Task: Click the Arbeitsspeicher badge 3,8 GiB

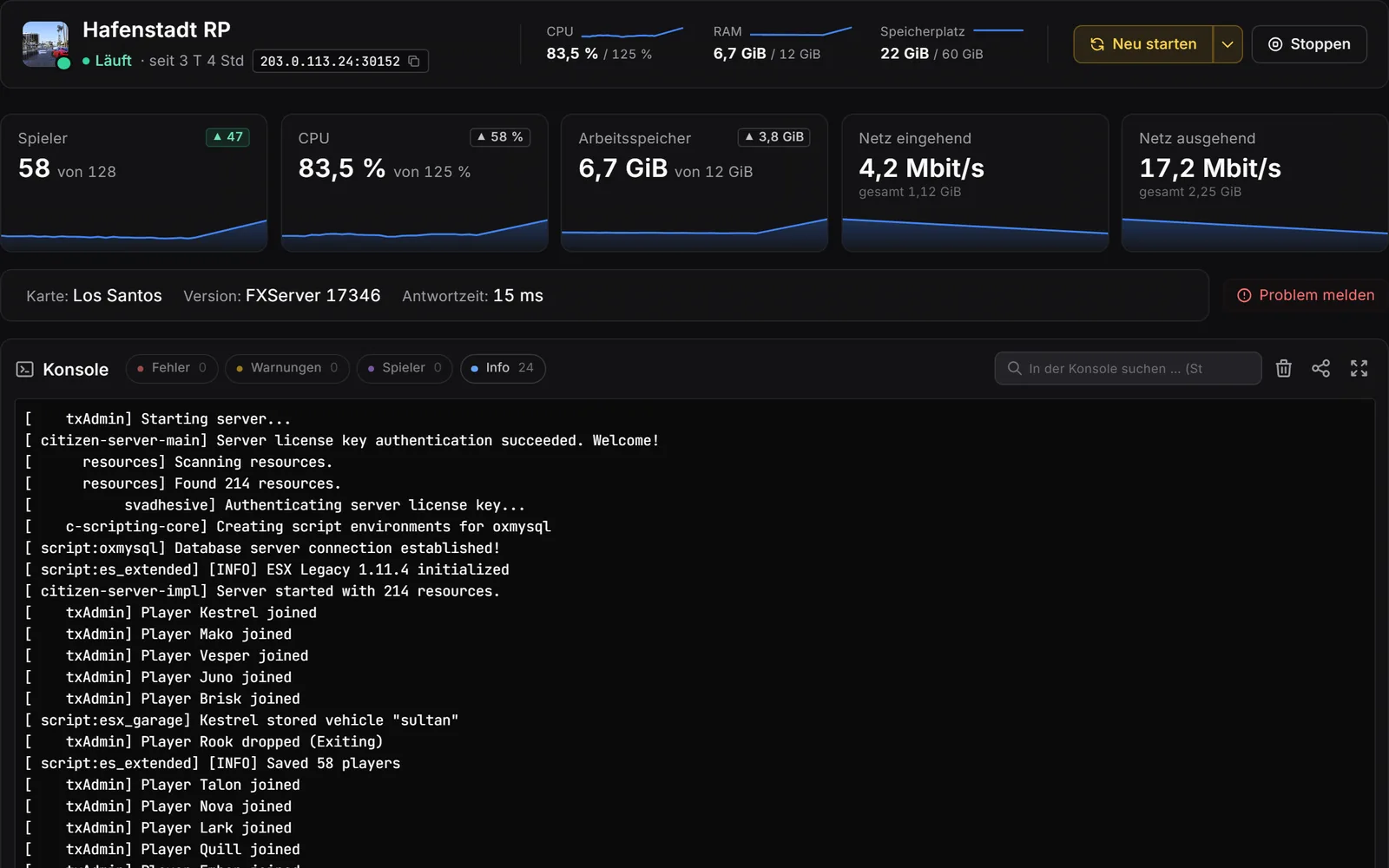Action: point(773,137)
